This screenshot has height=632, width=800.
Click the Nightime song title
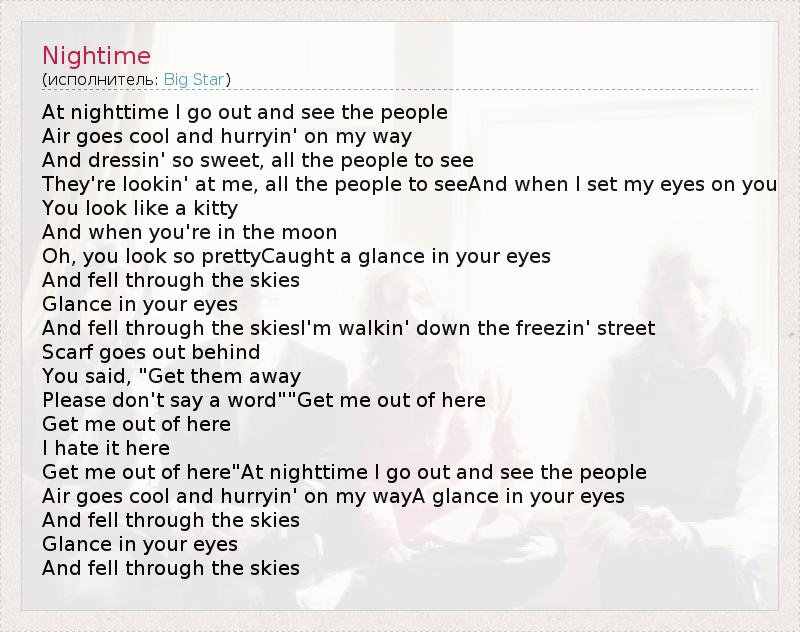[96, 55]
